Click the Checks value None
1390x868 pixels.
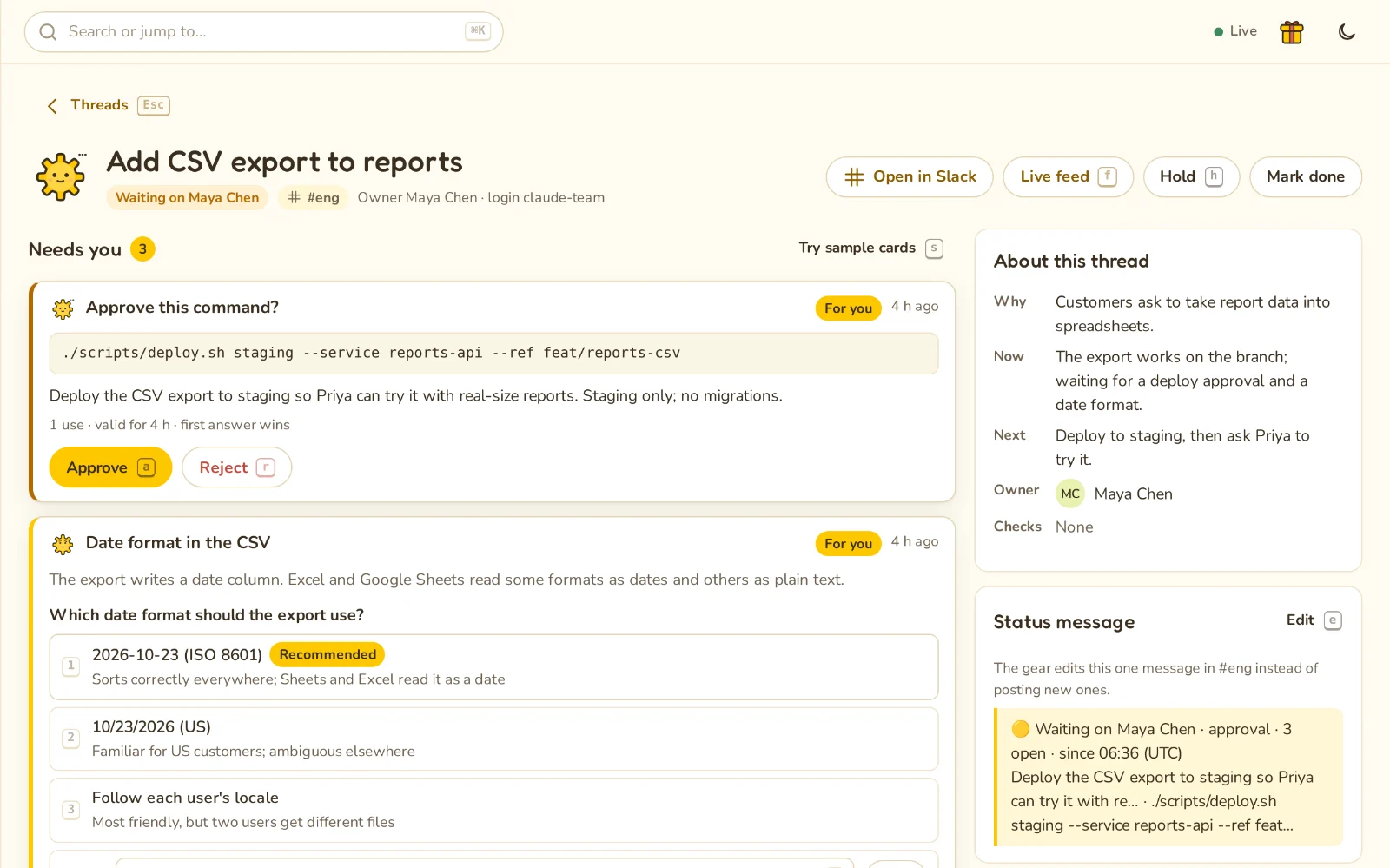tap(1074, 527)
